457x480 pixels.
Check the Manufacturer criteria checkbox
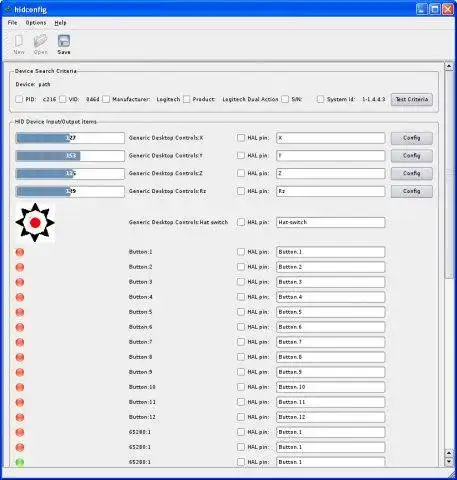(x=106, y=99)
